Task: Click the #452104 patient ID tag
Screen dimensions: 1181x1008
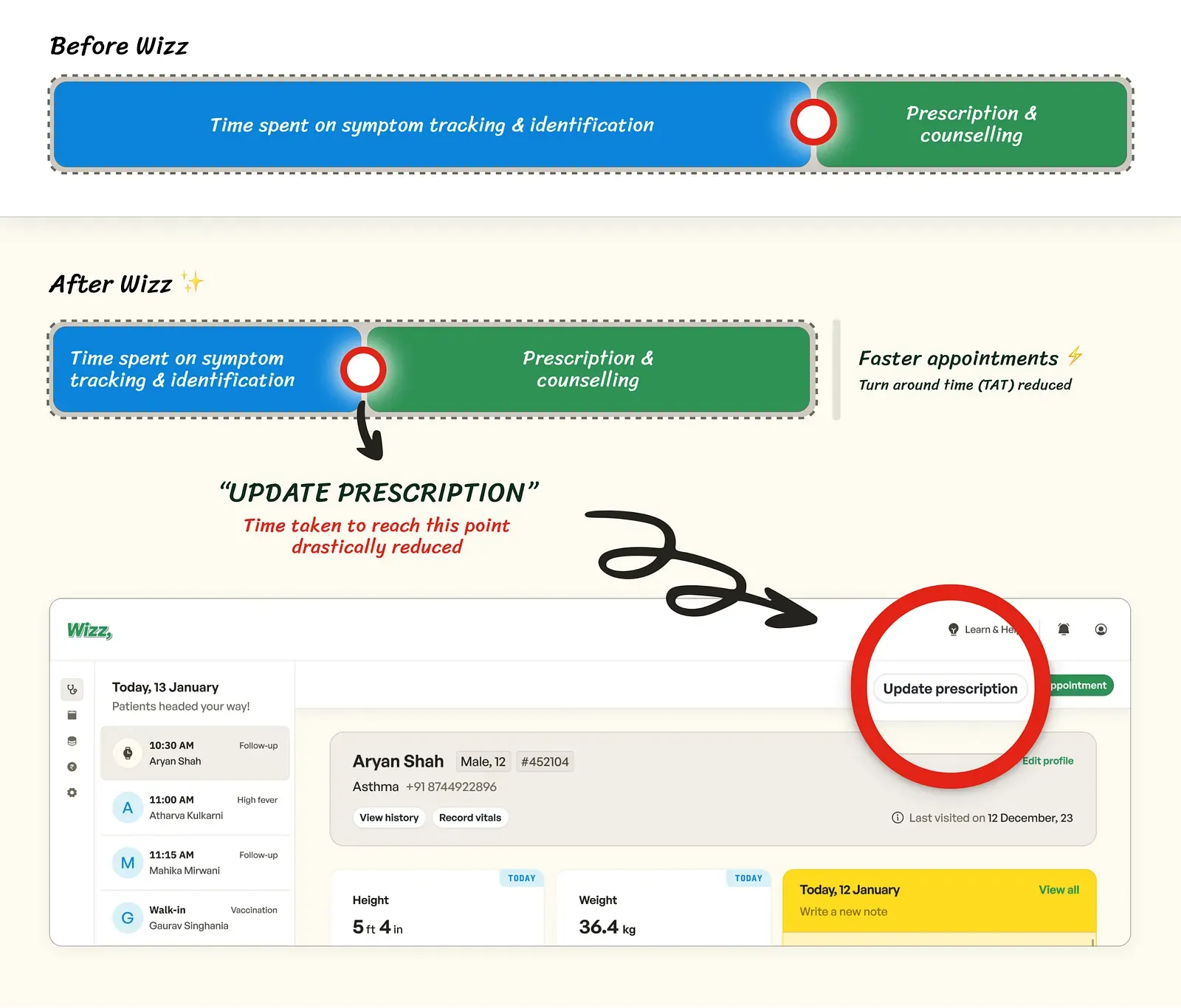Action: [545, 762]
